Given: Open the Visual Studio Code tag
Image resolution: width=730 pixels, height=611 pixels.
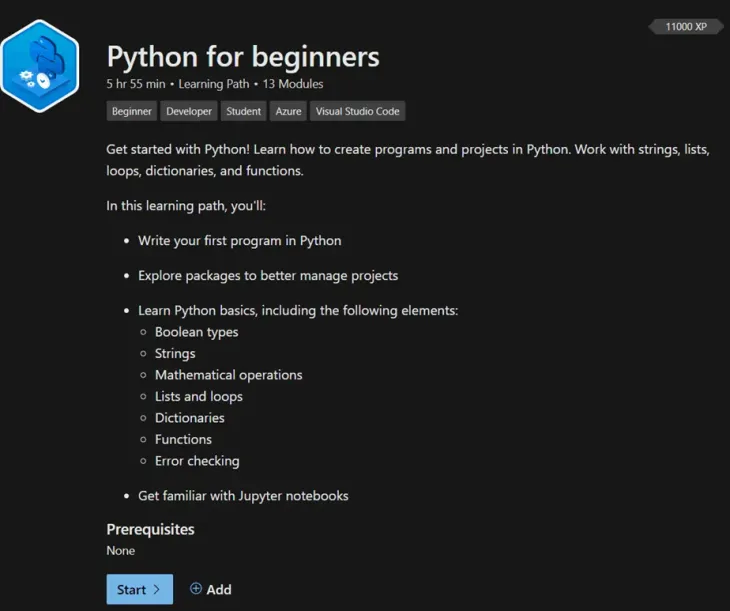Looking at the screenshot, I should pyautogui.click(x=357, y=112).
